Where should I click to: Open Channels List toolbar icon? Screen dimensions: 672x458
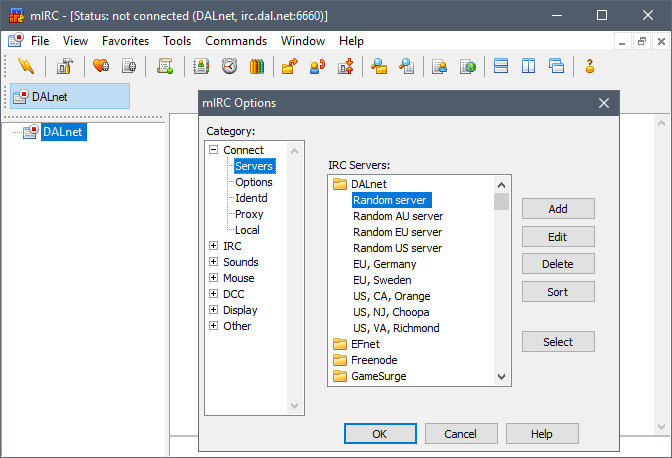click(129, 66)
